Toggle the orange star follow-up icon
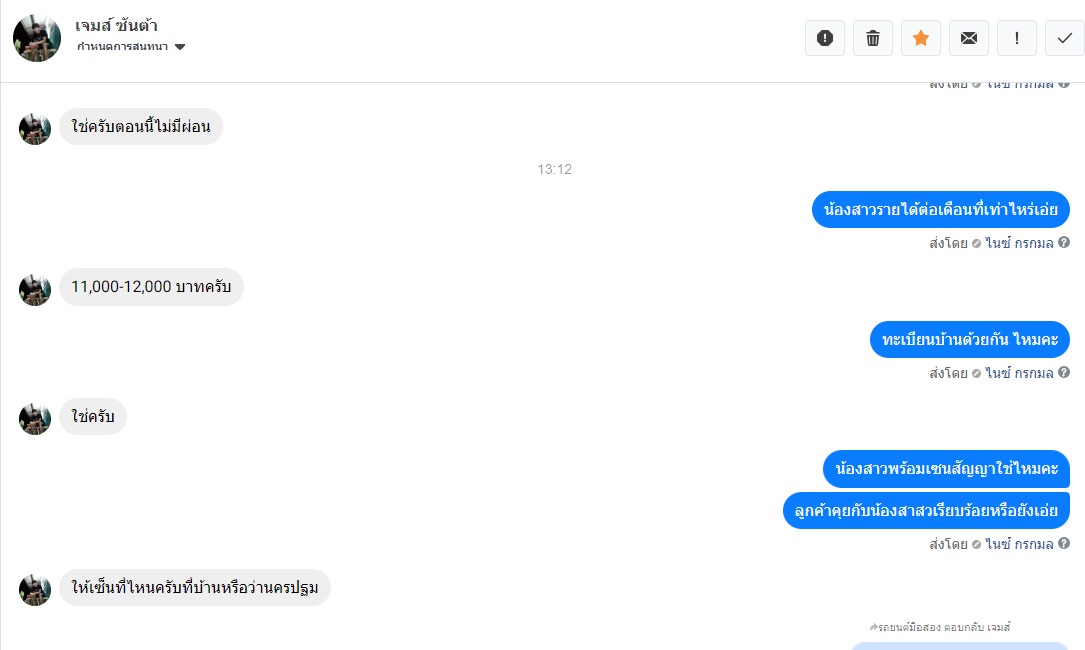1085x650 pixels. point(920,38)
